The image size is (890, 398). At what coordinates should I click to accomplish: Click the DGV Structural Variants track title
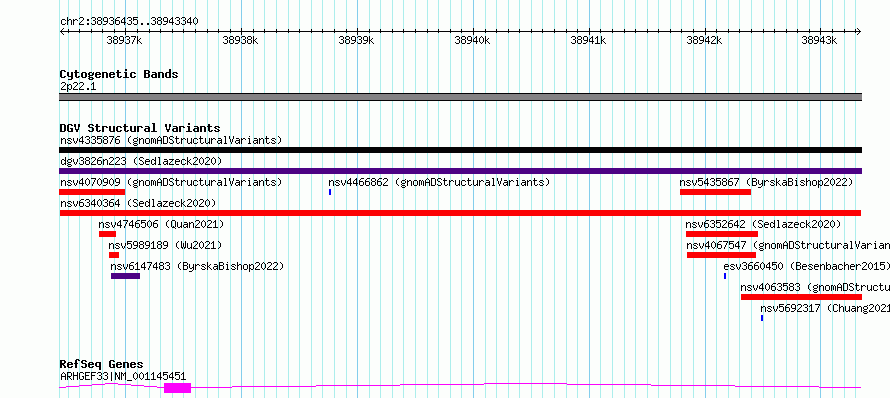[140, 128]
